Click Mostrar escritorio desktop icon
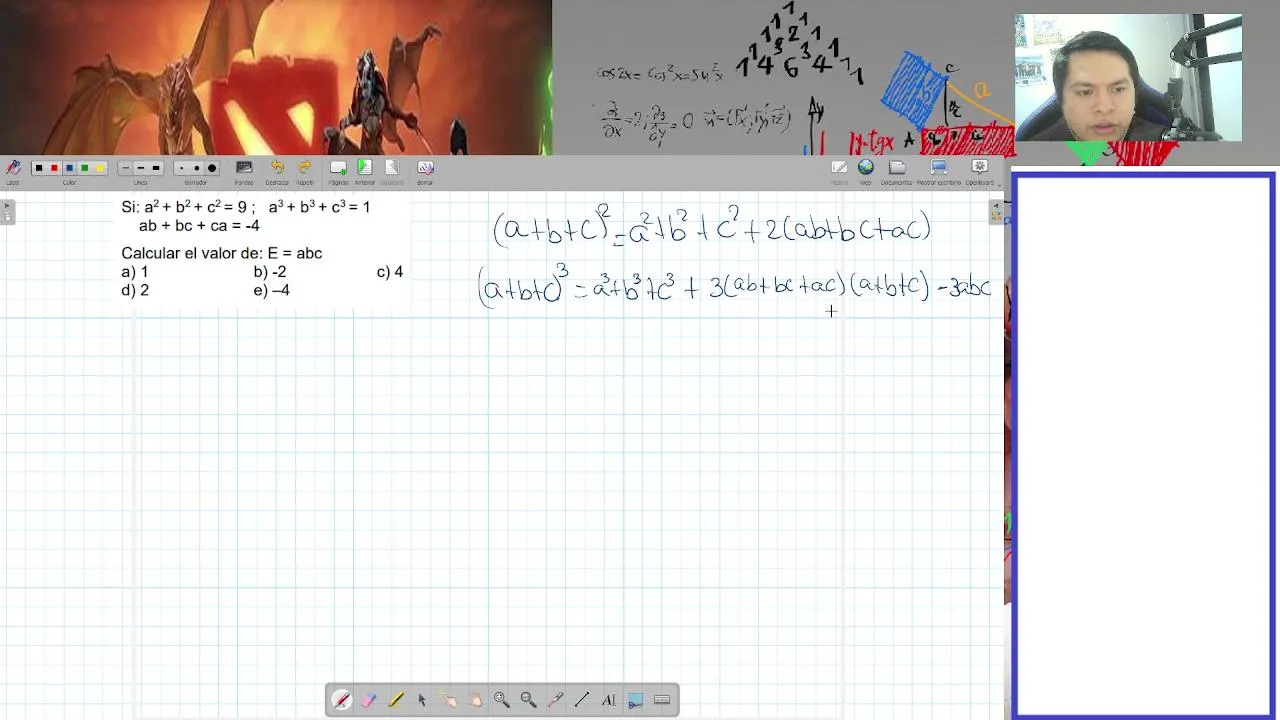This screenshot has width=1280, height=720. (938, 168)
